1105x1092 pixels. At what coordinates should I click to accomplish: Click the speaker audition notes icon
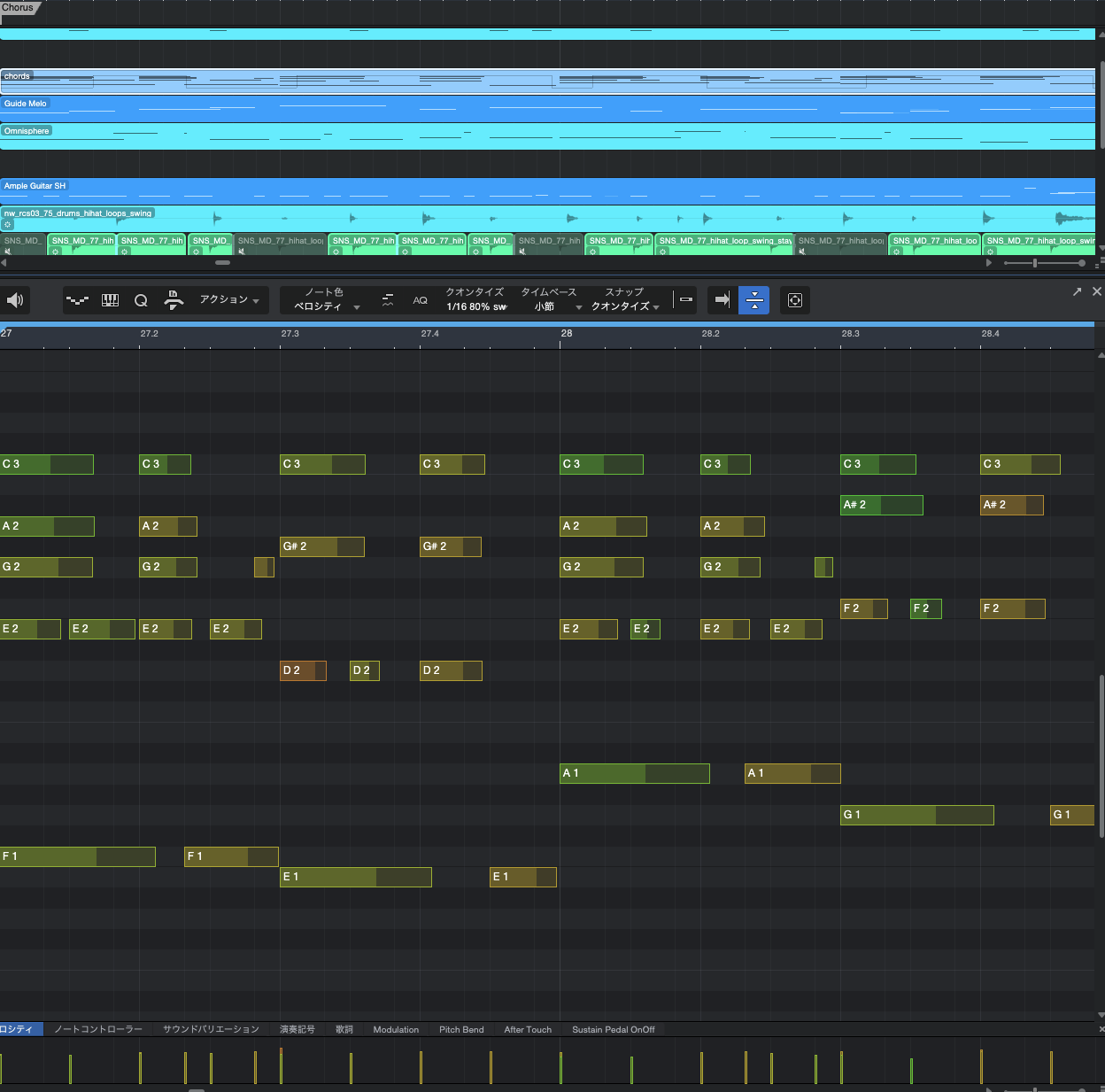tap(15, 300)
